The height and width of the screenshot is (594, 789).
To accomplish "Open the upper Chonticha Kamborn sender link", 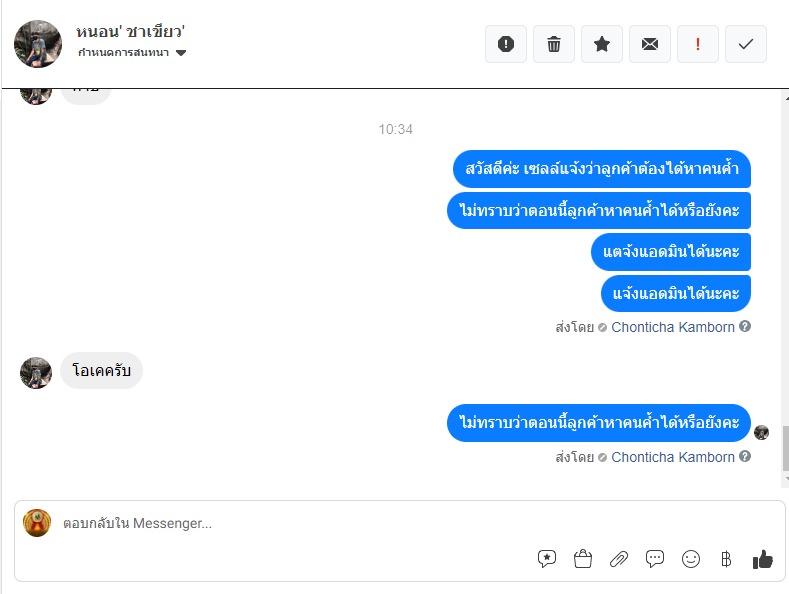I will pos(673,327).
